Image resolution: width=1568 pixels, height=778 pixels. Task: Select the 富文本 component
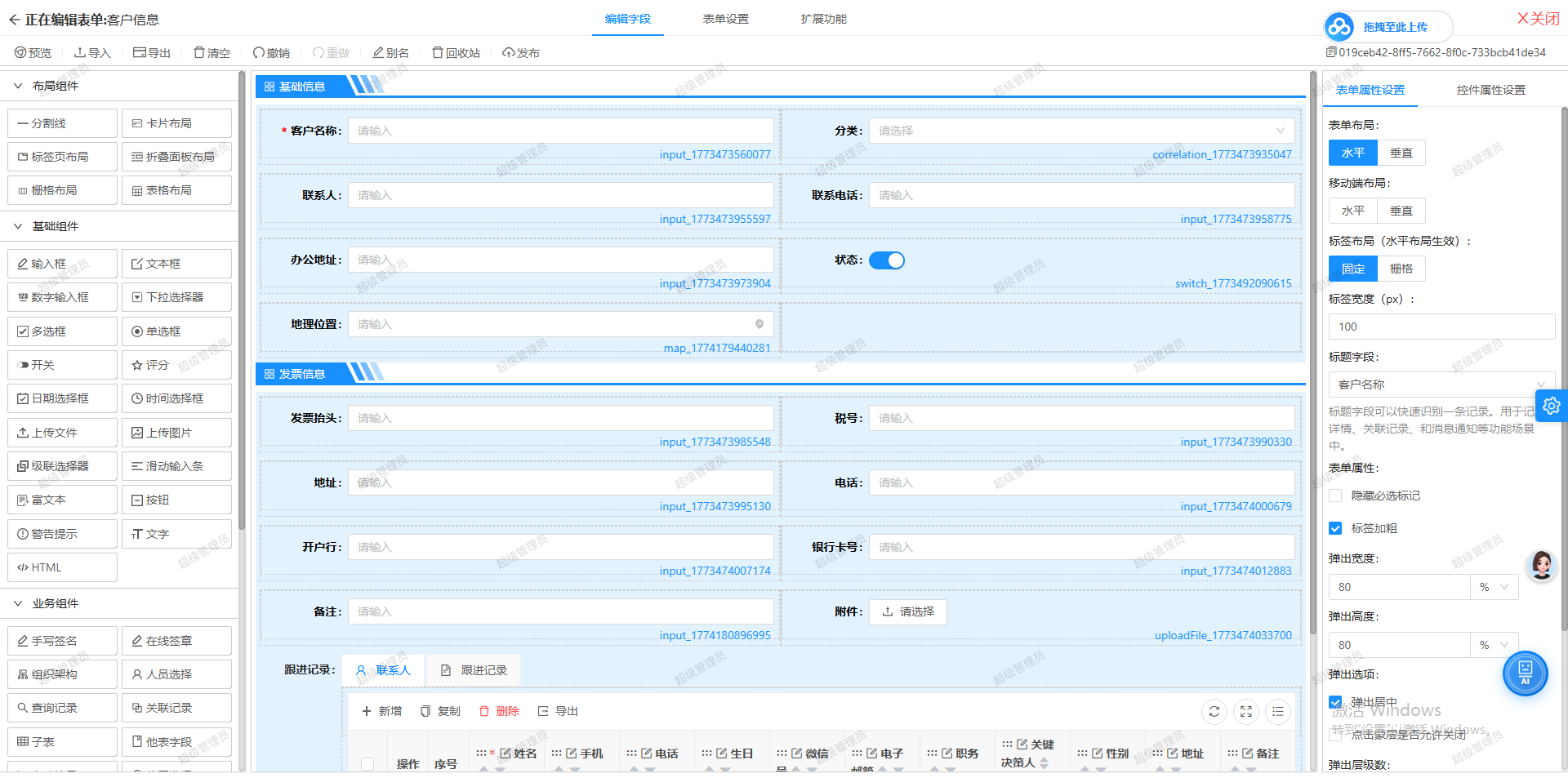62,500
